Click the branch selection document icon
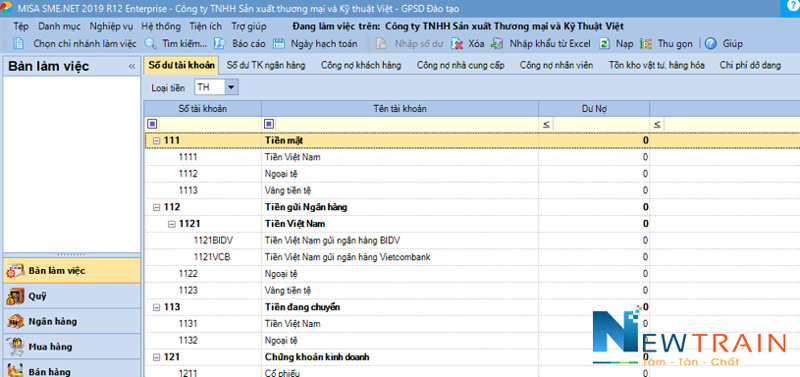 click(x=18, y=44)
